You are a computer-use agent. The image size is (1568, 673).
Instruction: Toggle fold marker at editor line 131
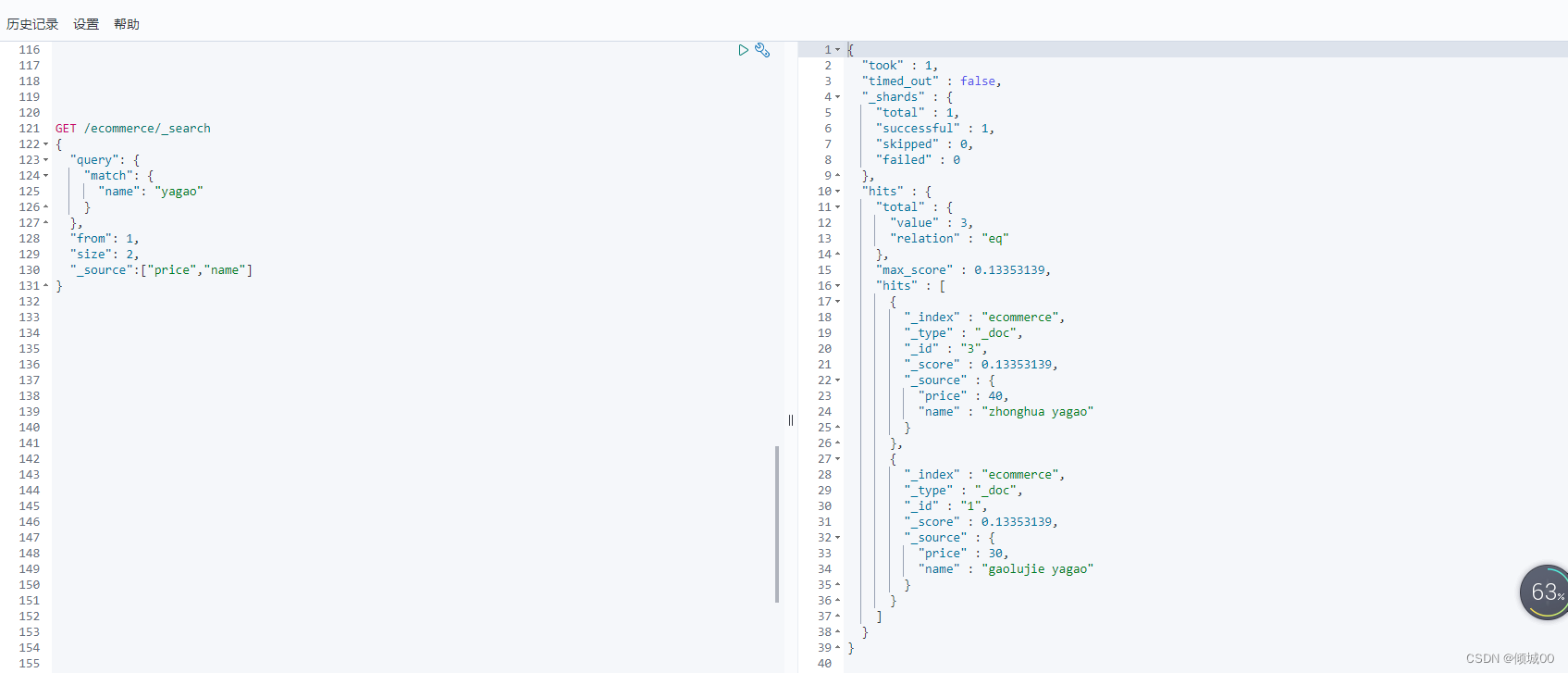(46, 286)
